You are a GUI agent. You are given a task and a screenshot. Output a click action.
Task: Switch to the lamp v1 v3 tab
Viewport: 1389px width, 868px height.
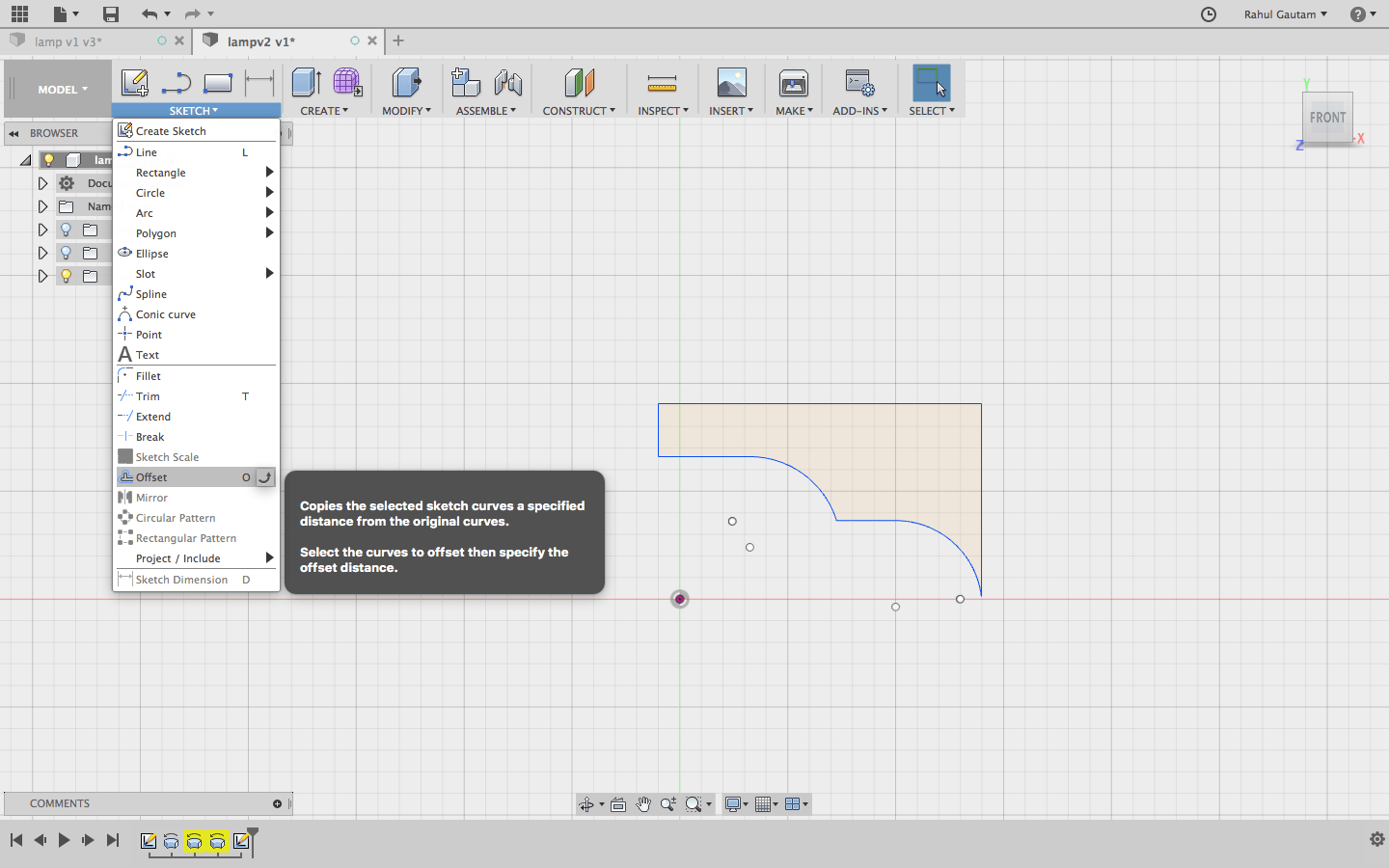point(68,41)
